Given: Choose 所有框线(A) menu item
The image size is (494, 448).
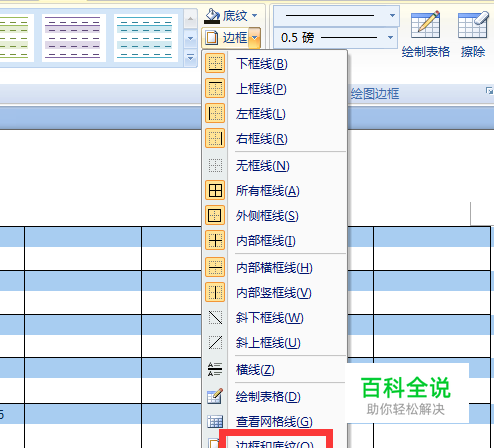Looking at the screenshot, I should pos(274,191).
